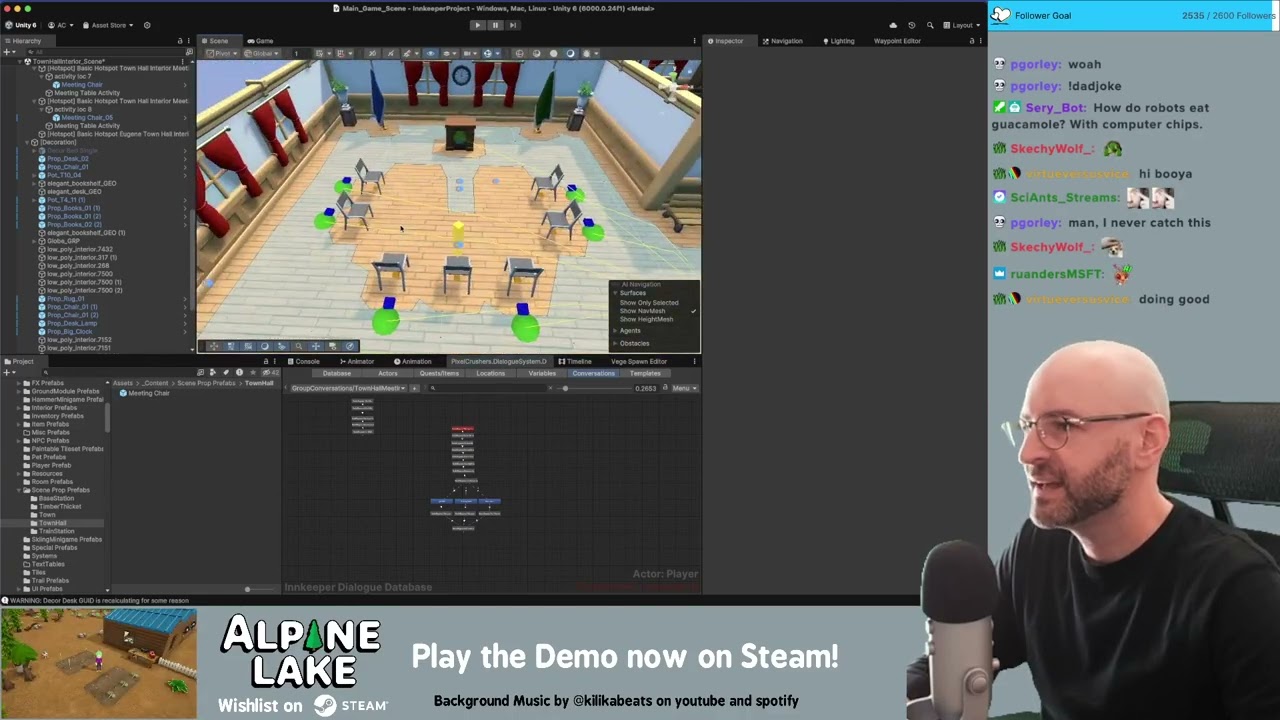Click the Pause button in Unity toolbar
The width and height of the screenshot is (1280, 720).
click(495, 25)
